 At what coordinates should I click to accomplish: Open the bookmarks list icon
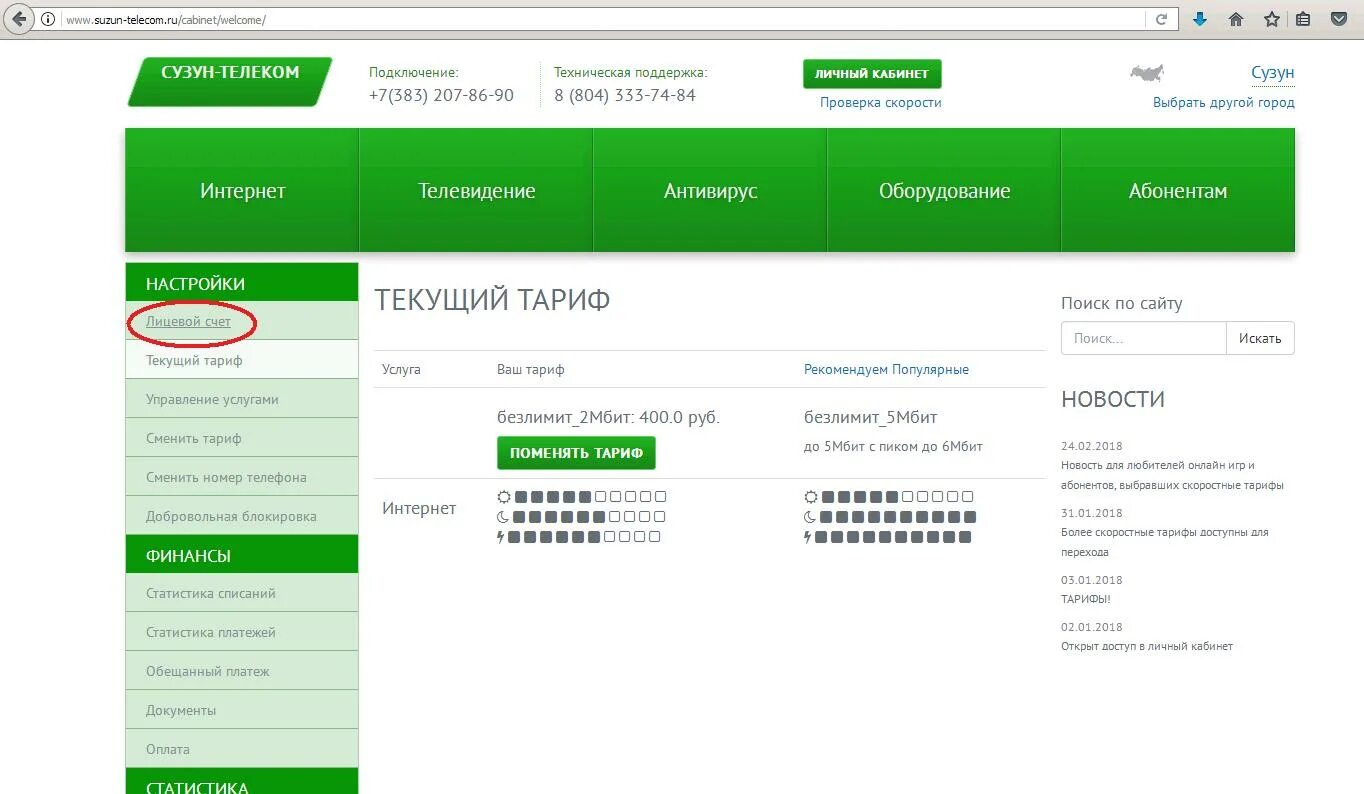[x=1302, y=18]
